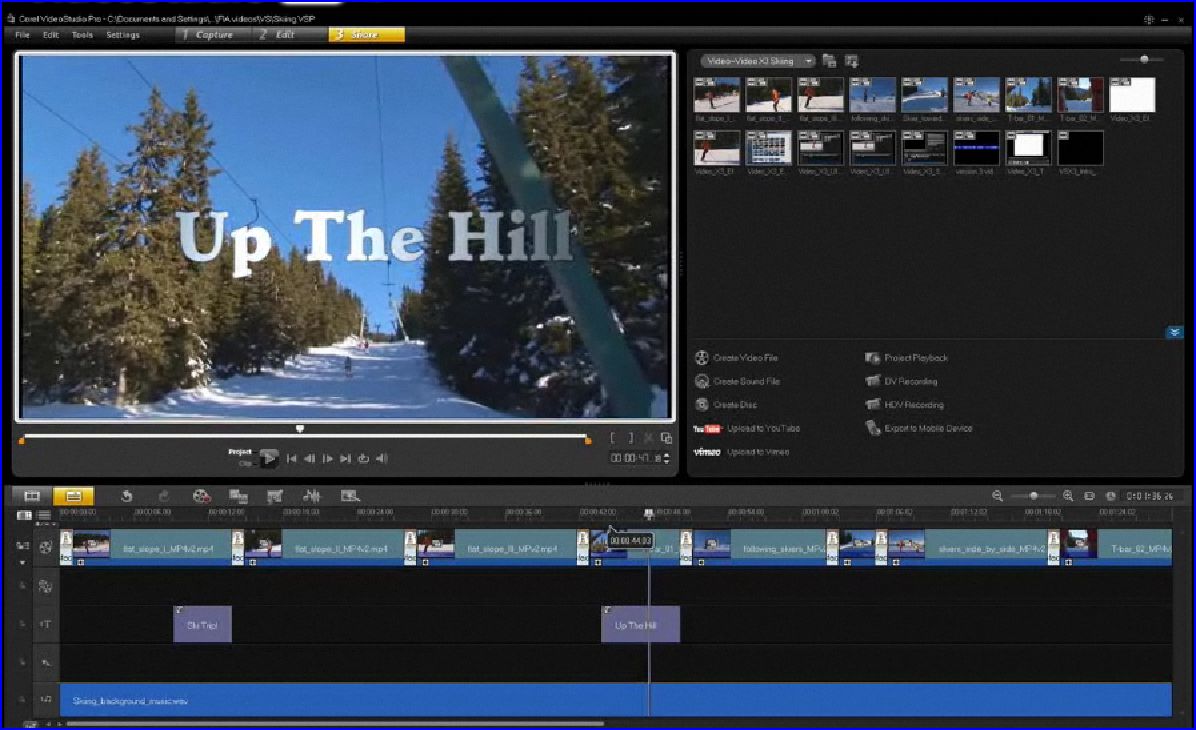Jump to start with the Home button
The height and width of the screenshot is (730, 1196).
(291, 458)
